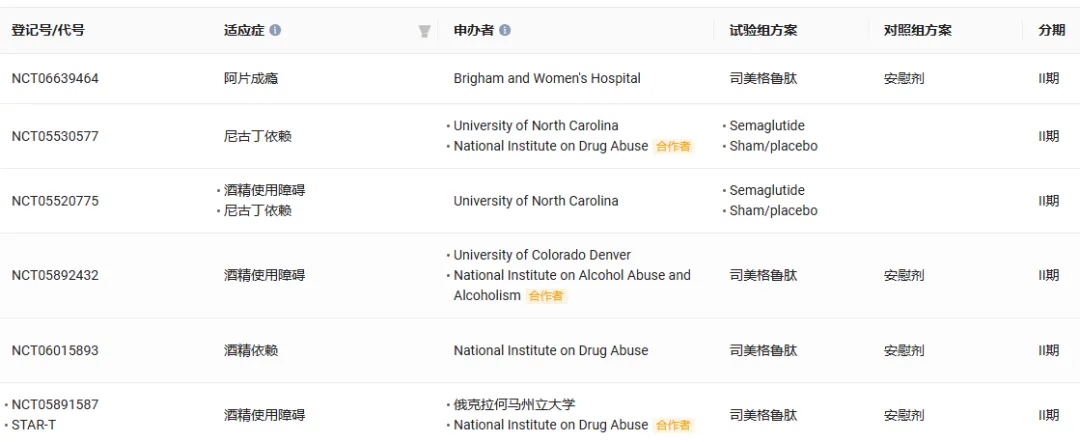This screenshot has width=1080, height=442.
Task: Click the info icon beside 适应症 header
Action: pyautogui.click(x=275, y=31)
